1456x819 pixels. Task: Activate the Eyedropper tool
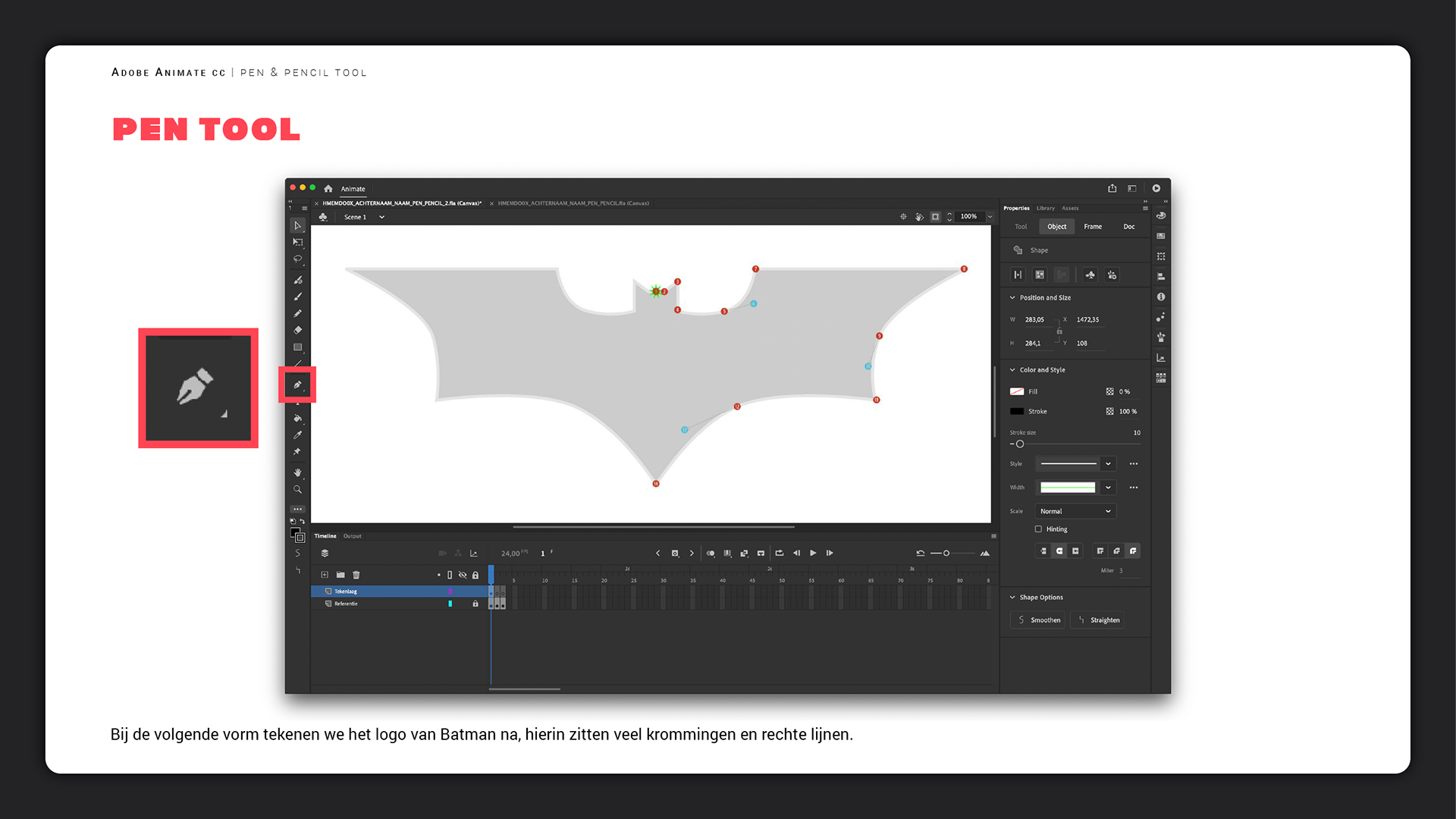[297, 435]
